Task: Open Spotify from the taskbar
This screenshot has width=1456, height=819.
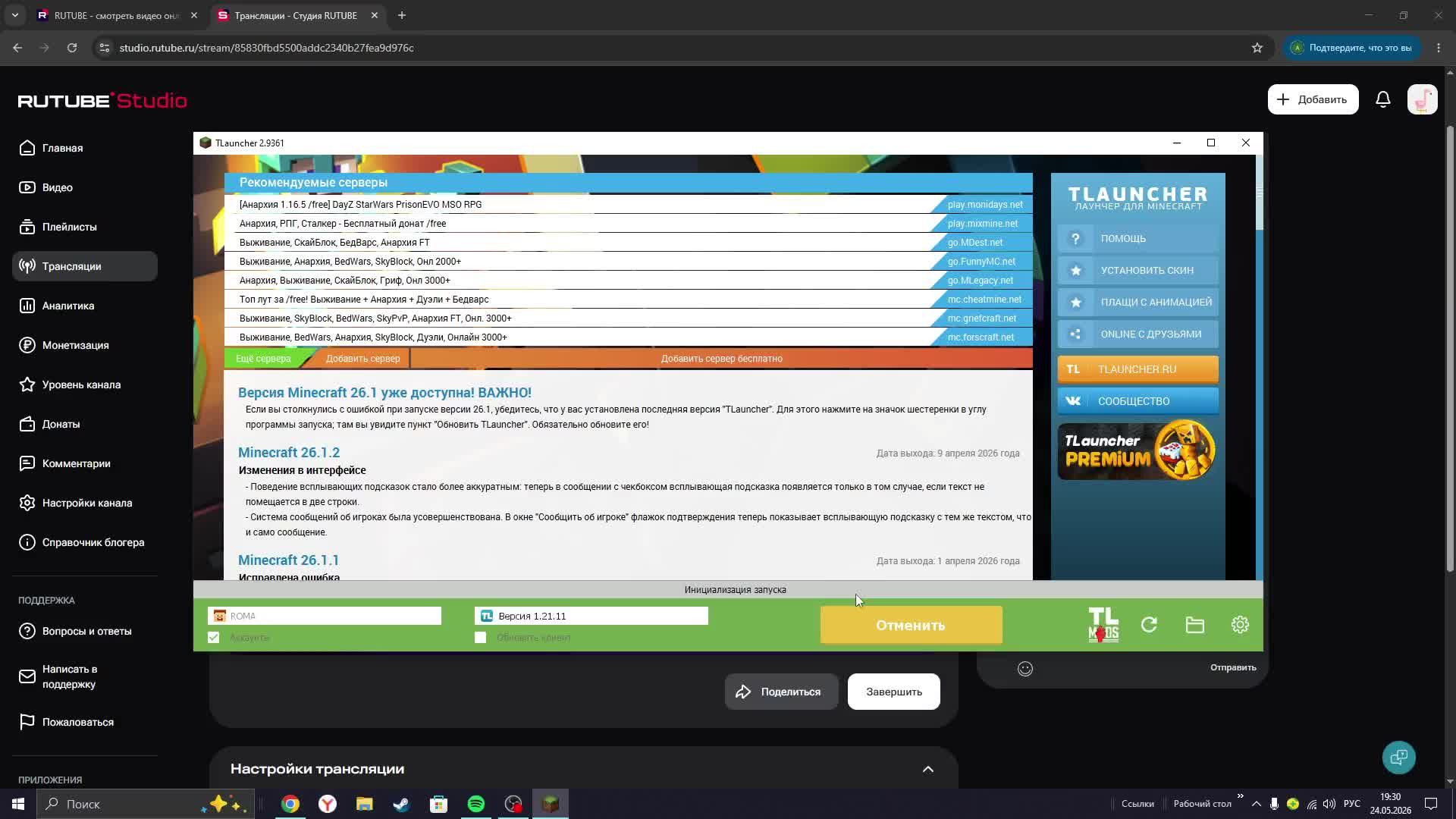Action: tap(476, 804)
